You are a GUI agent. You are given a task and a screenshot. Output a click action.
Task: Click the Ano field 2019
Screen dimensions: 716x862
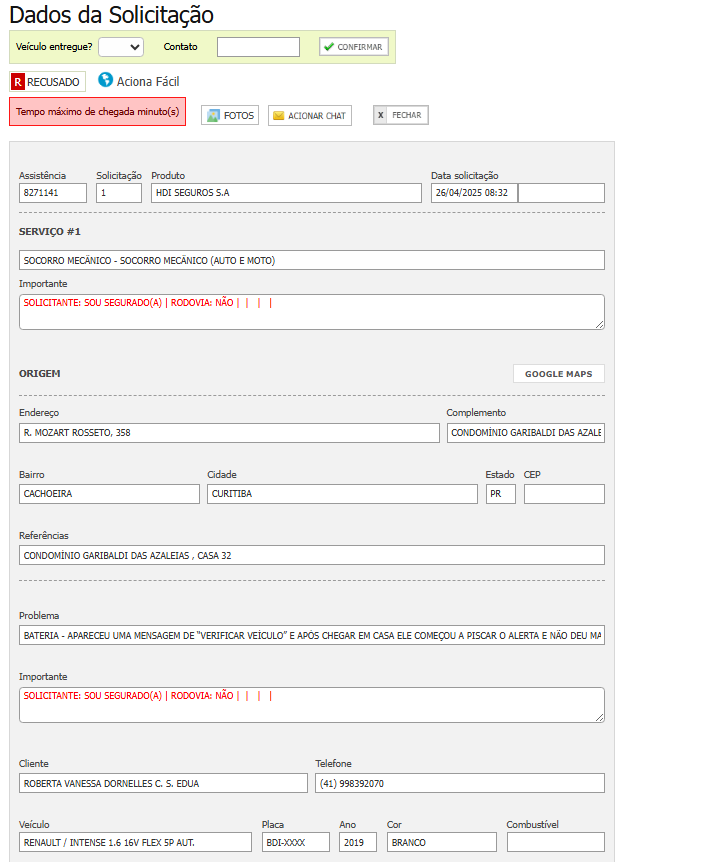(x=358, y=842)
